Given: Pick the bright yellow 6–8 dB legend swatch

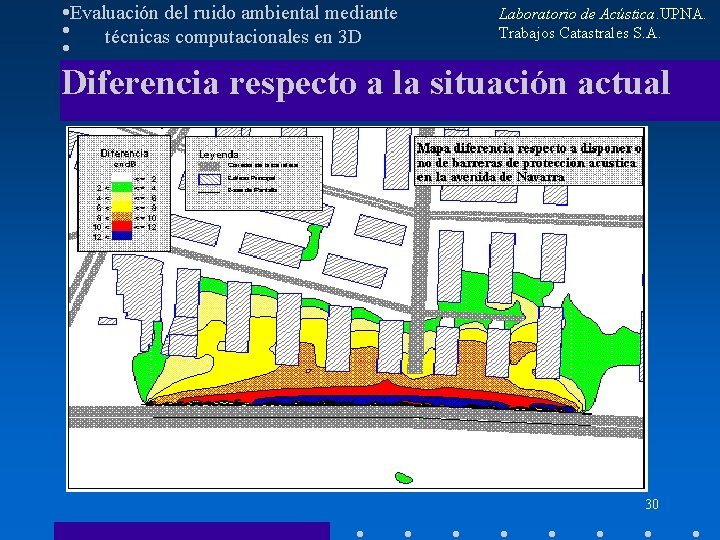Looking at the screenshot, I should [122, 207].
